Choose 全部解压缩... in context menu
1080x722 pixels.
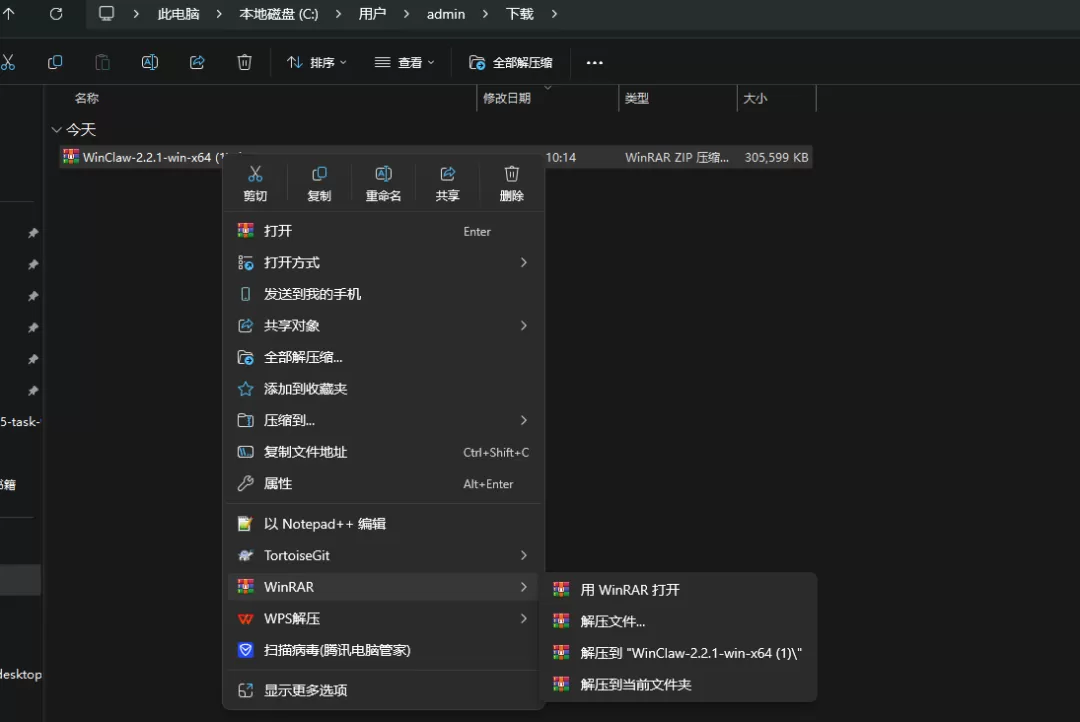[383, 357]
